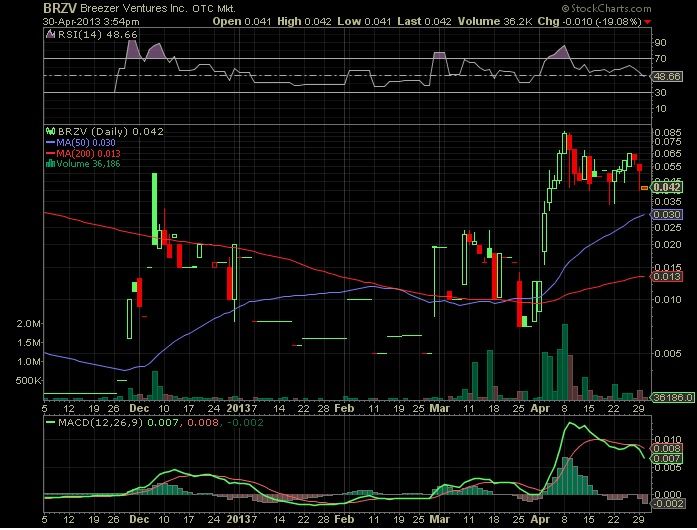
Task: Click the Last 0.042 value in header
Action: (424, 21)
